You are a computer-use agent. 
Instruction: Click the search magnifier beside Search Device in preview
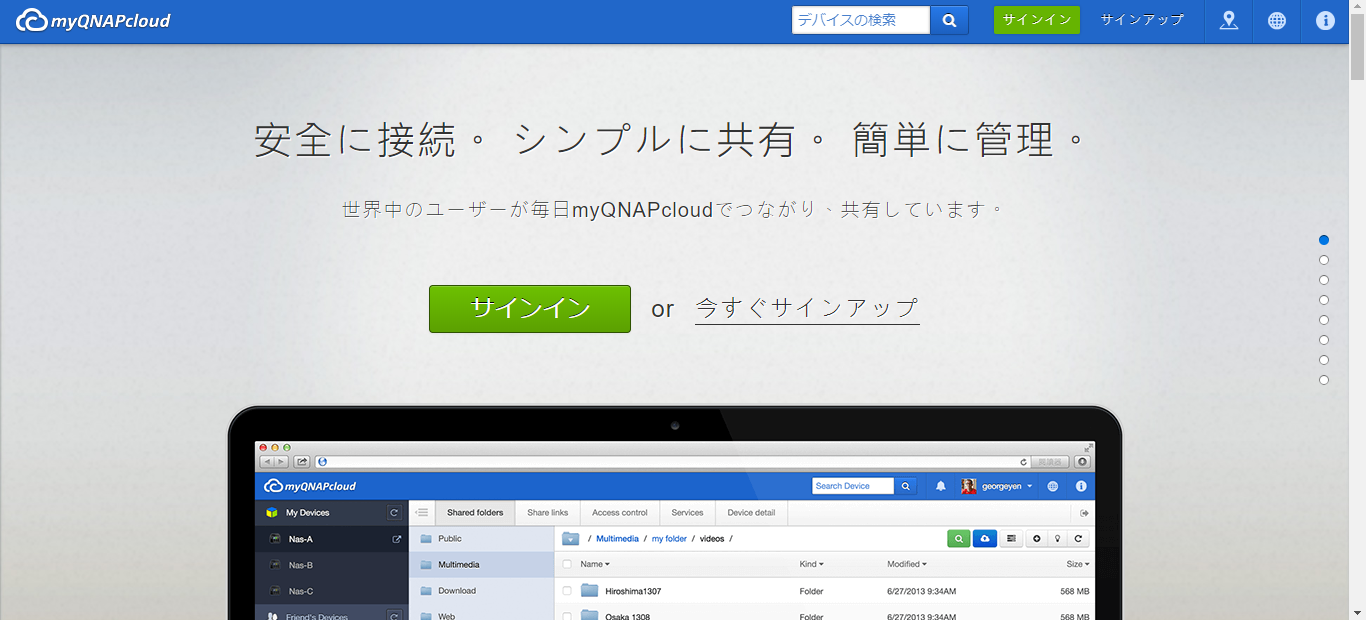click(905, 486)
